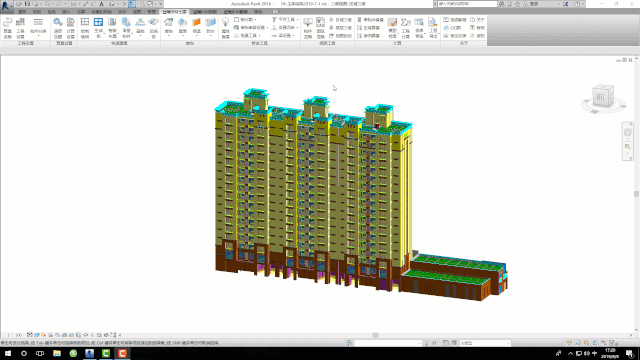This screenshot has width=640, height=360.
Task: Select the Text "A" tool in quick access toolbar
Action: coord(102,4)
